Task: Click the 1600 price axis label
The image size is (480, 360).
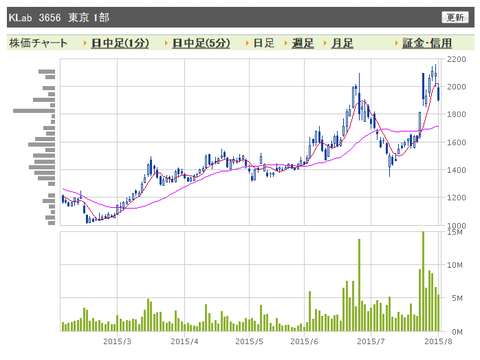Action: (456, 142)
